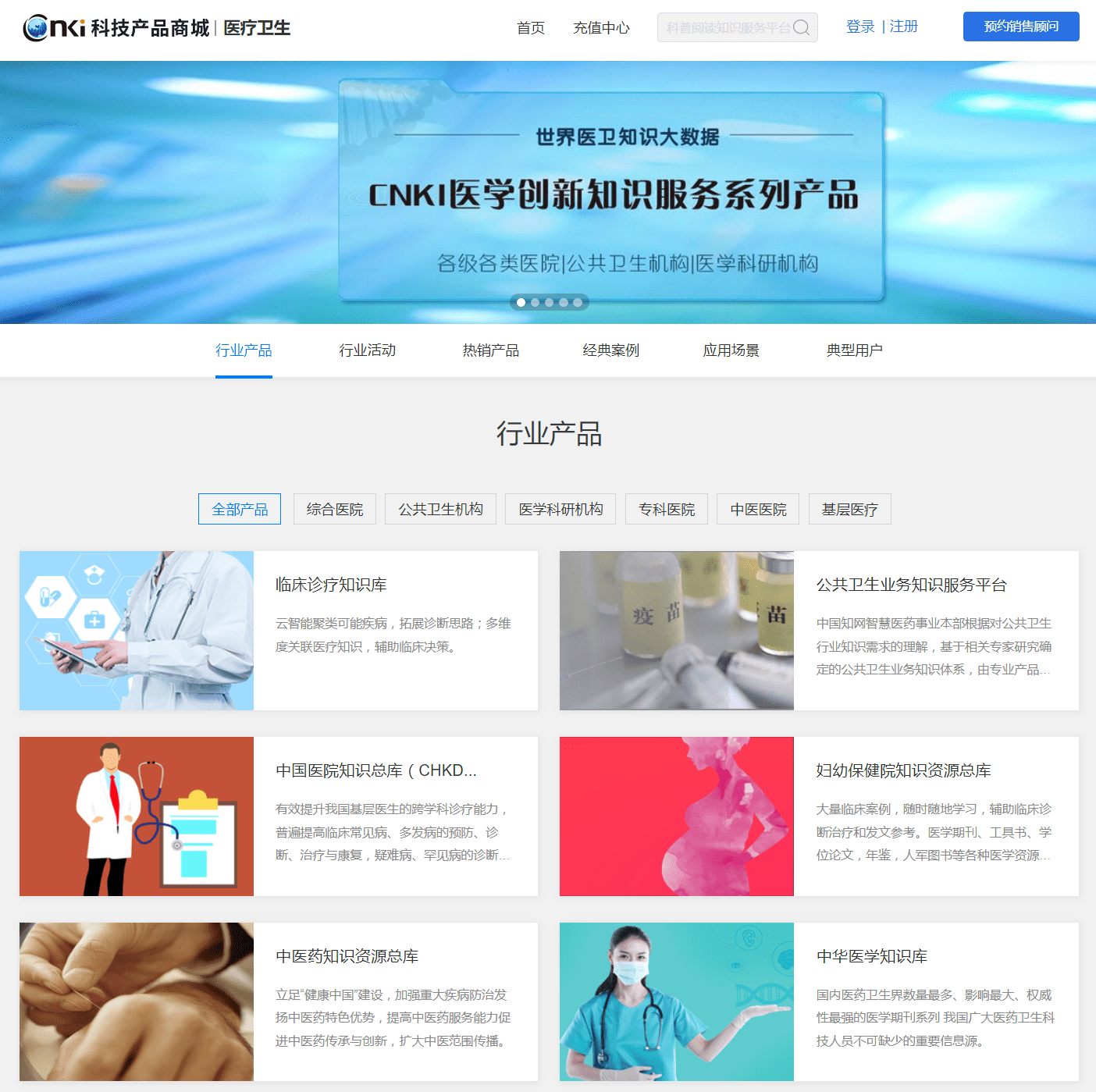Image resolution: width=1096 pixels, height=1092 pixels.
Task: Click the 中国知网智慧医药事业本部 description text
Action: click(934, 646)
